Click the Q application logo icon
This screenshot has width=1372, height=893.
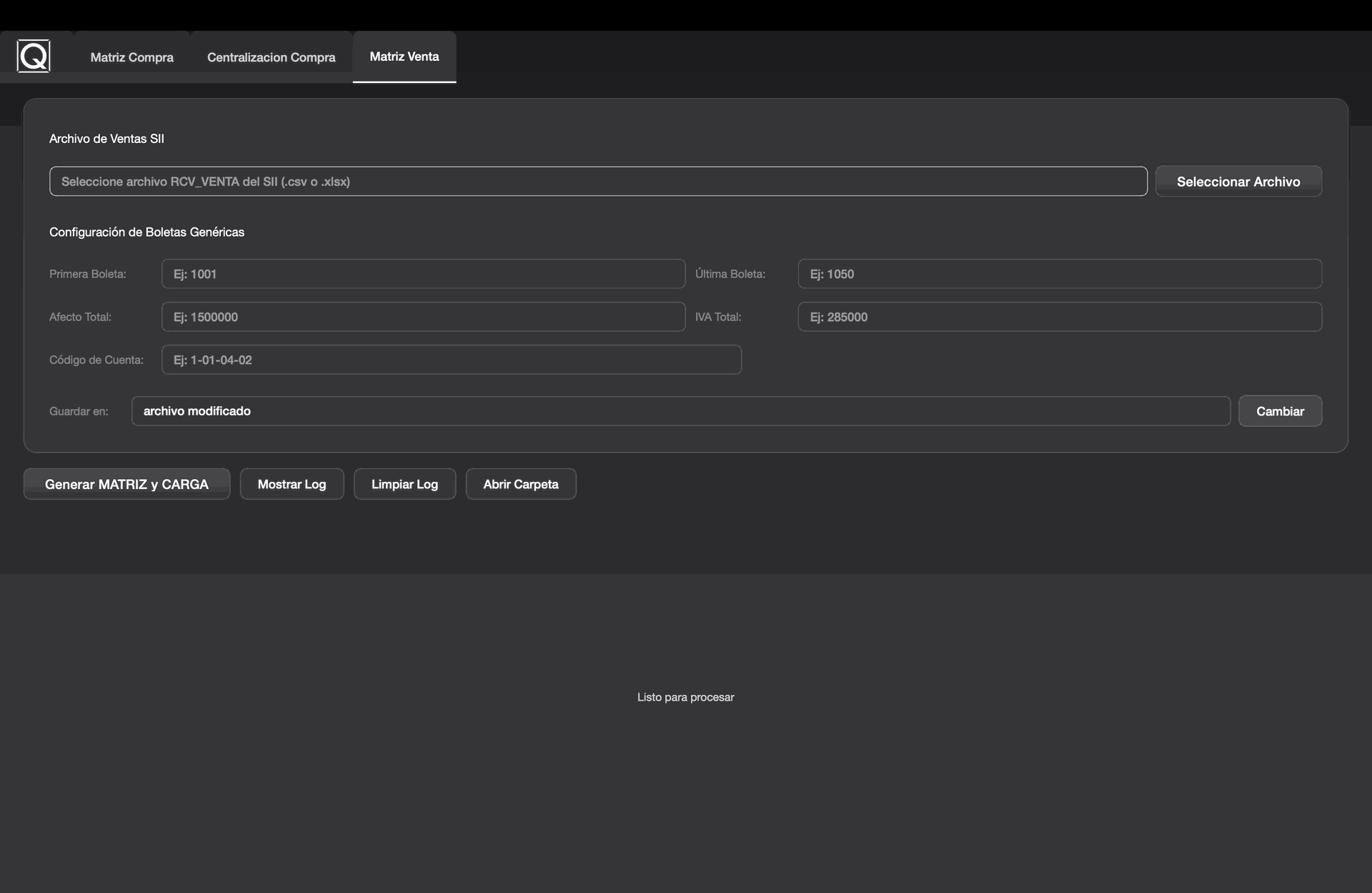tap(34, 56)
